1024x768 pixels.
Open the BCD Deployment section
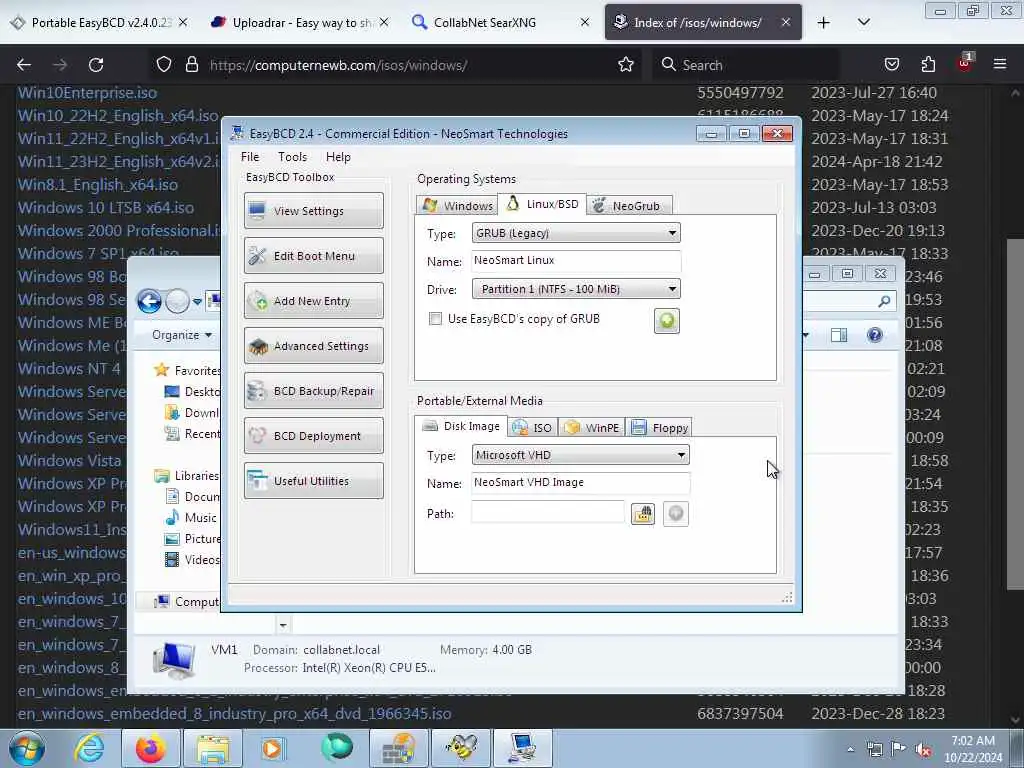[x=313, y=436]
